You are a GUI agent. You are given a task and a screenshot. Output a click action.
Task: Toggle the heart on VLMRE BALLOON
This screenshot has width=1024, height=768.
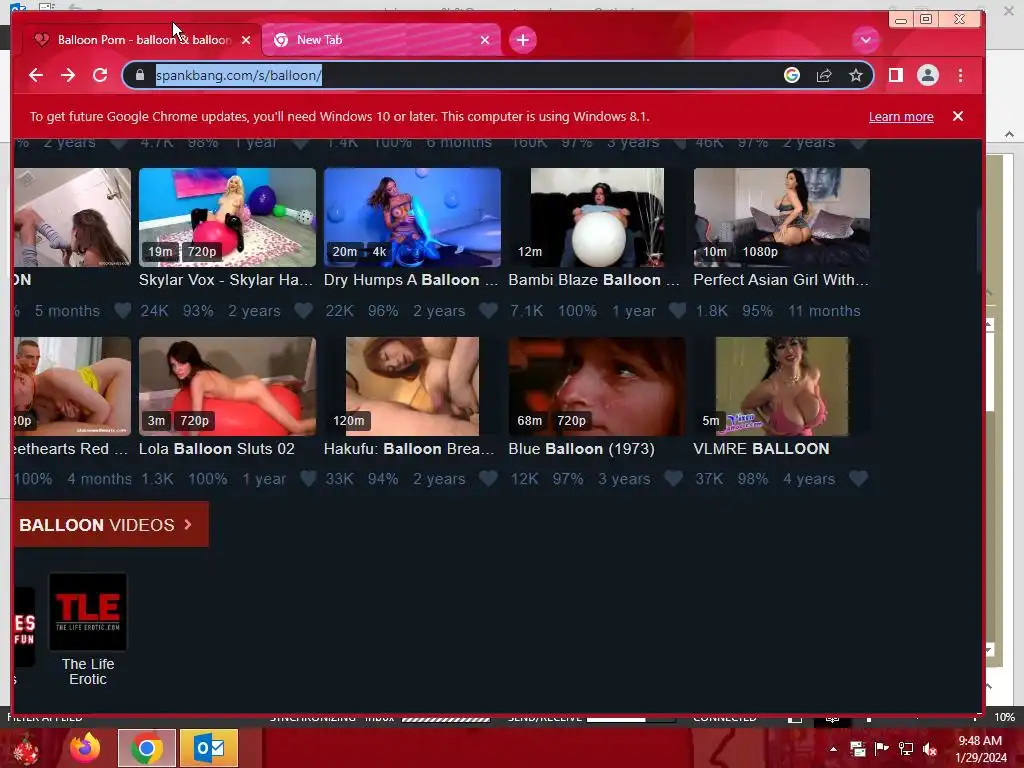(x=858, y=479)
